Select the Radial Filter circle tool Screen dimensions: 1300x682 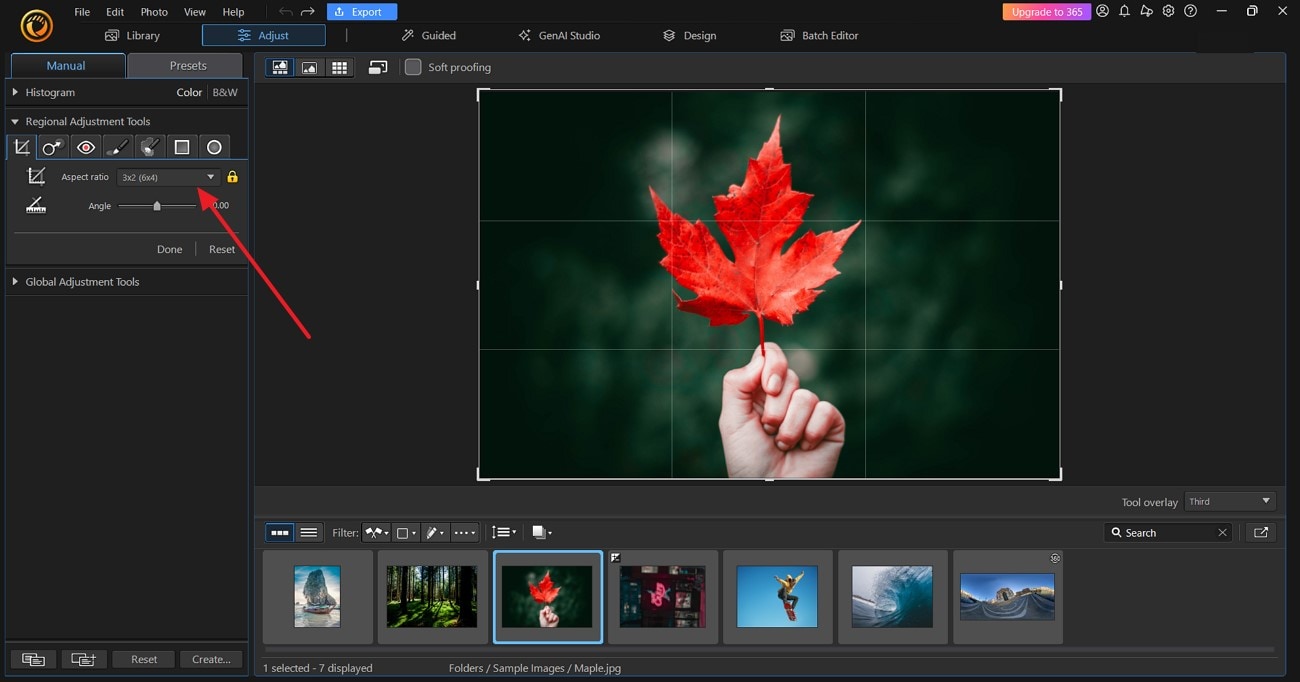(x=214, y=147)
